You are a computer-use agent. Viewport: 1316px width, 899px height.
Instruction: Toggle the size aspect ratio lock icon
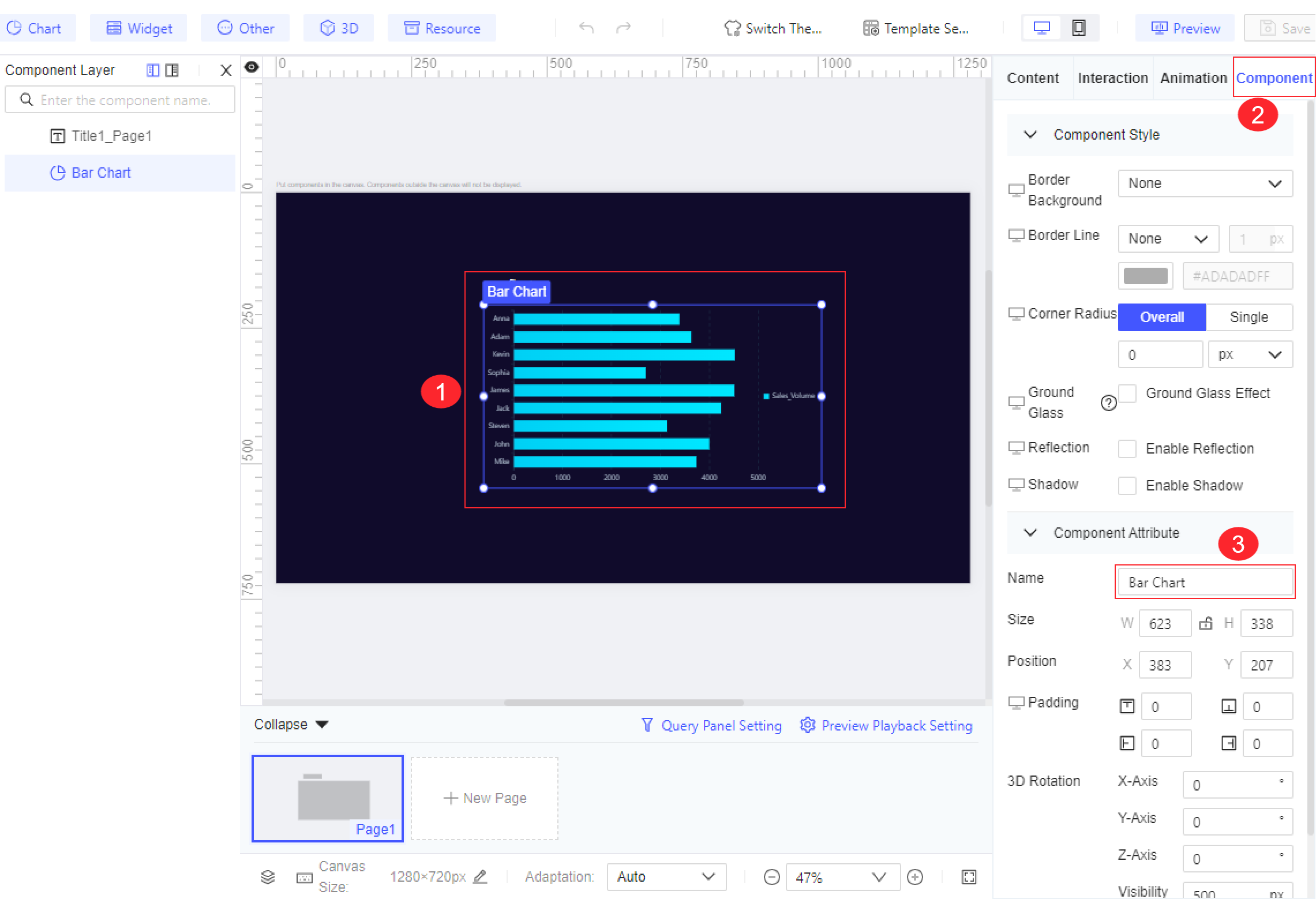point(1205,623)
